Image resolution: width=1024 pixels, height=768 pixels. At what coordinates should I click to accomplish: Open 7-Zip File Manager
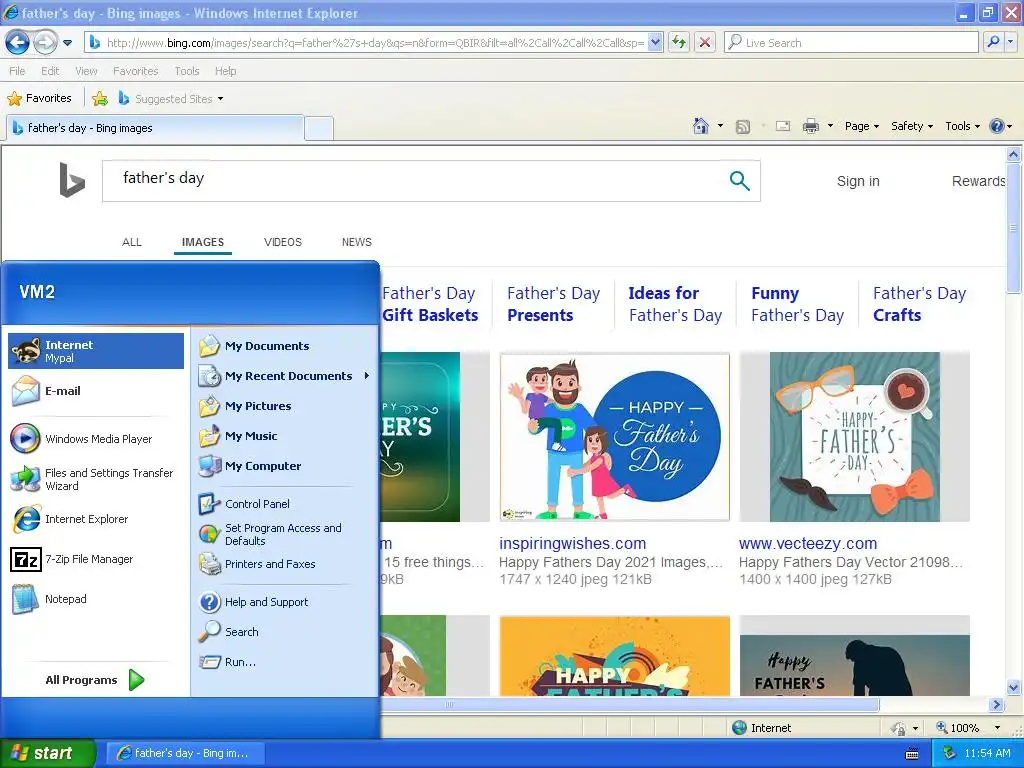[96, 560]
